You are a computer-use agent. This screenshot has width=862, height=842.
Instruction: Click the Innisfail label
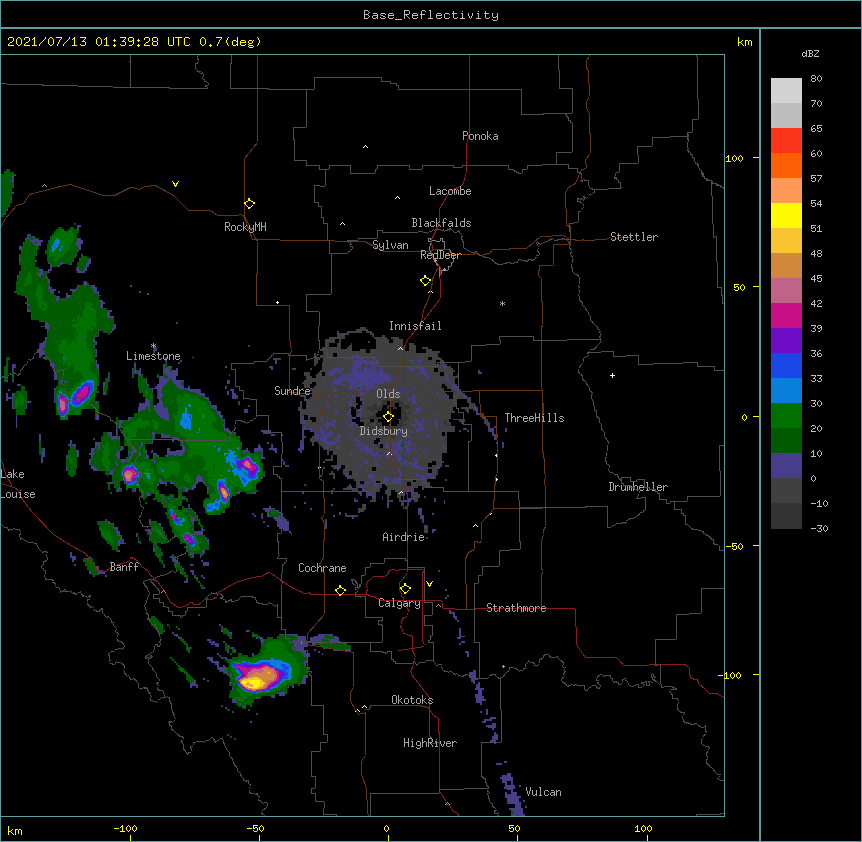click(415, 326)
